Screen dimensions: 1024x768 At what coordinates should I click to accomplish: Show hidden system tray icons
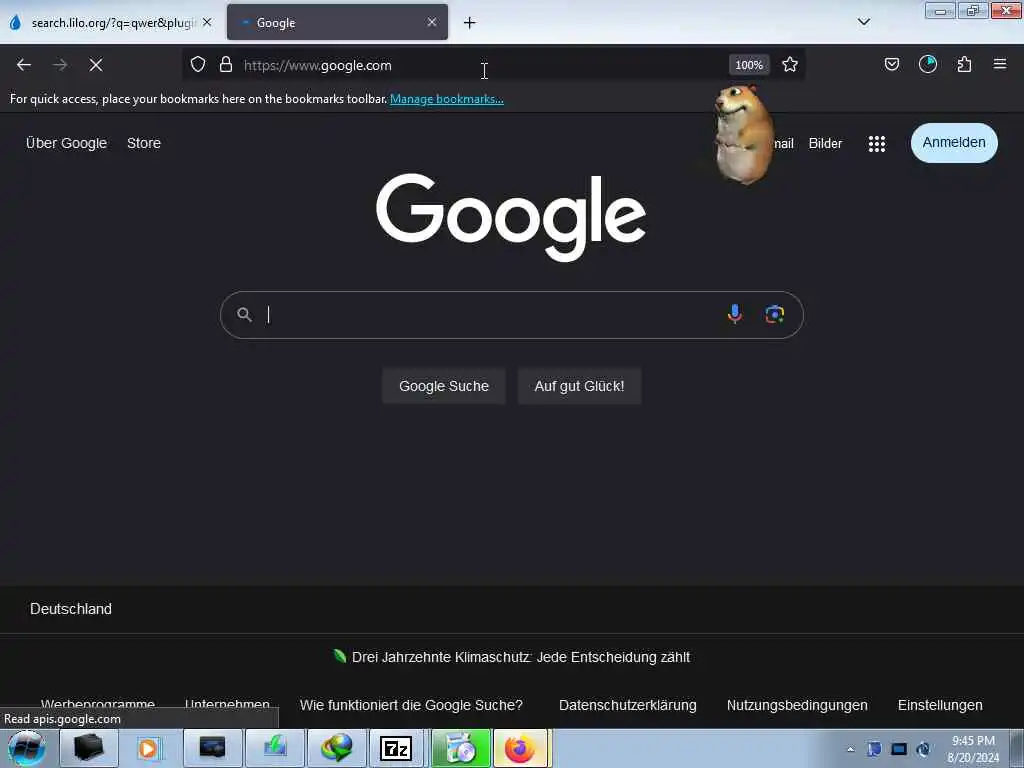pos(850,749)
